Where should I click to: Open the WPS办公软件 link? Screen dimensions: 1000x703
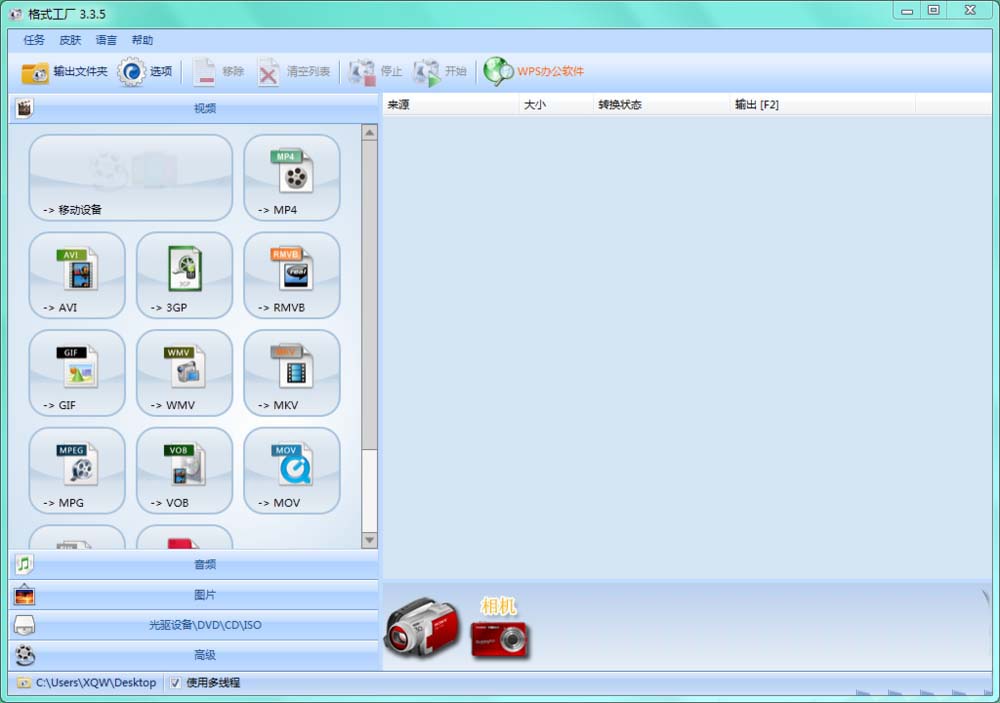tap(534, 72)
